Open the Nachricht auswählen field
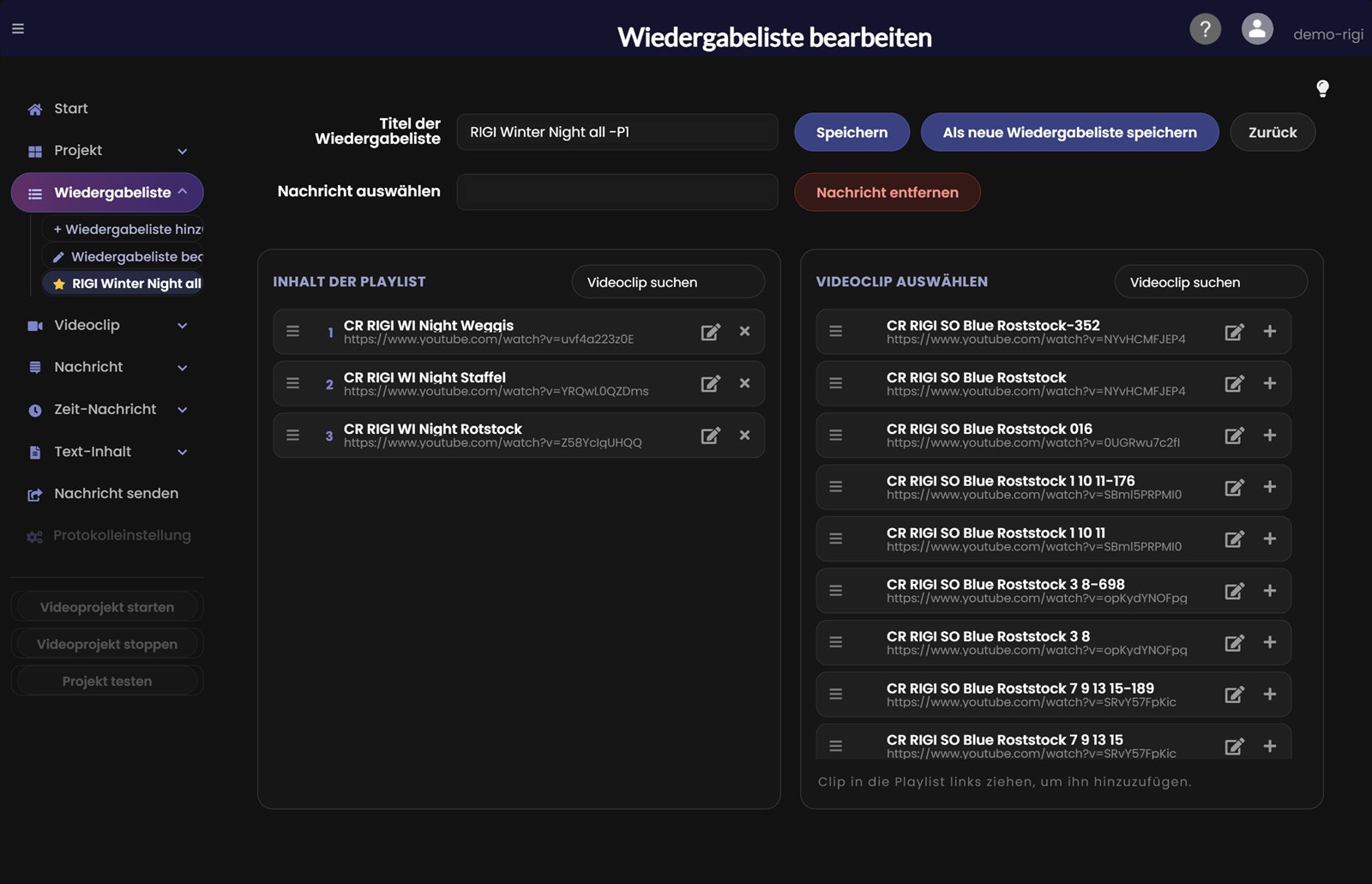 (x=617, y=192)
